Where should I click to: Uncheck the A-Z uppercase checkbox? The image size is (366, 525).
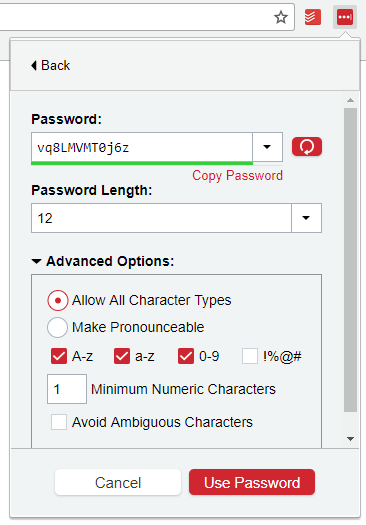tap(59, 356)
